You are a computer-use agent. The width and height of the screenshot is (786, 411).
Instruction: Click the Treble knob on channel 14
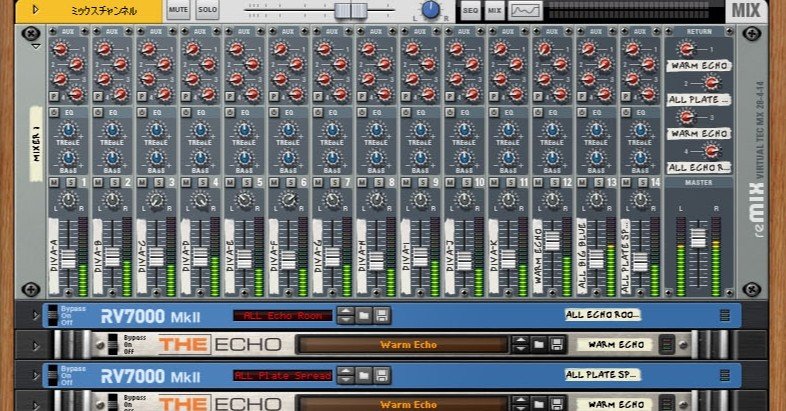[640, 130]
